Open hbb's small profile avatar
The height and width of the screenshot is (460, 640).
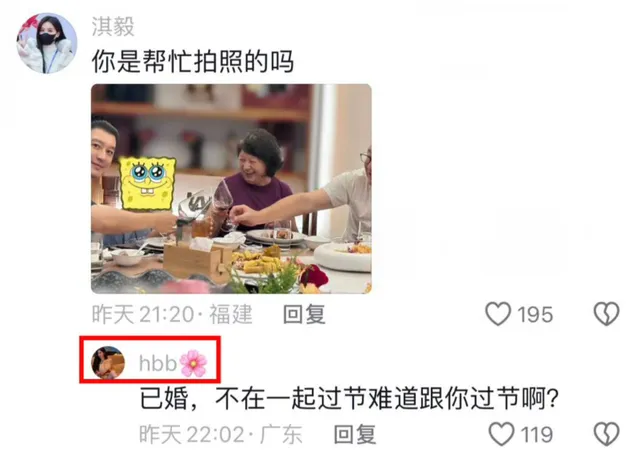[x=108, y=362]
